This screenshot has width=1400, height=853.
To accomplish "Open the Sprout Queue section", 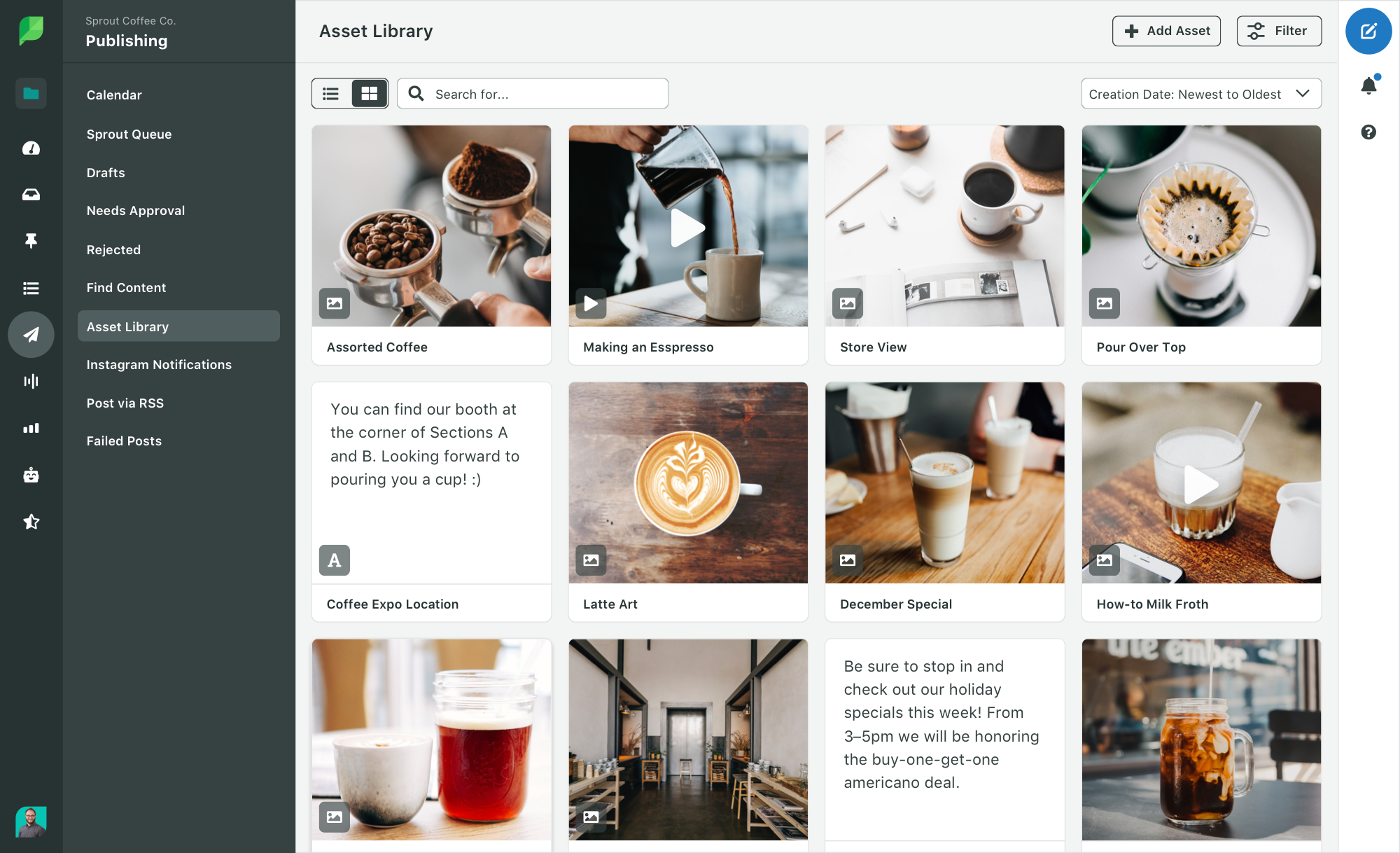I will [129, 133].
